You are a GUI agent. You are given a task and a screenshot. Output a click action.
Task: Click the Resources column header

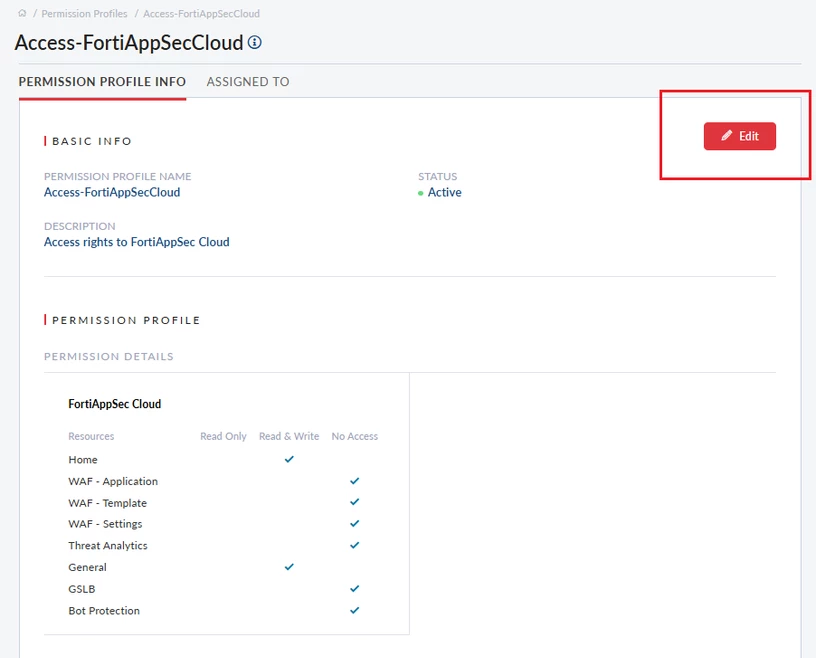click(x=91, y=436)
